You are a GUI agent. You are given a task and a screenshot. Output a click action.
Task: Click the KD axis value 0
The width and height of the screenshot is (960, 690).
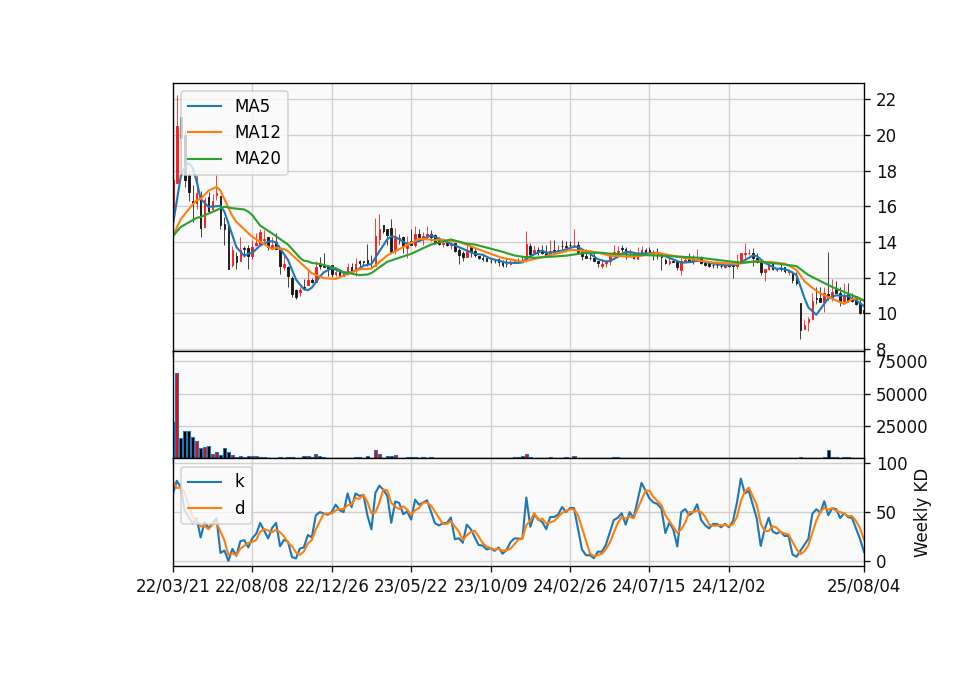881,561
